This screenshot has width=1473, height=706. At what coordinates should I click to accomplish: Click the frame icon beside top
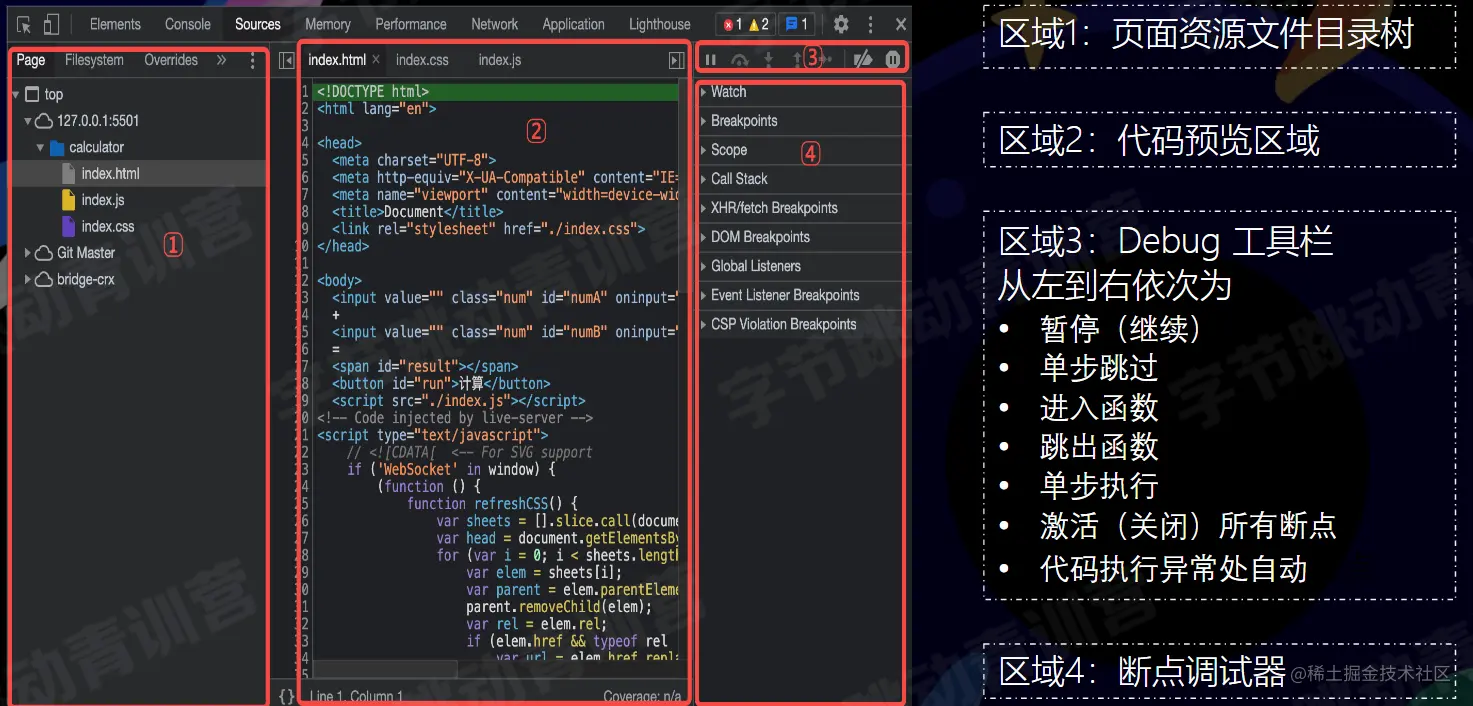pyautogui.click(x=32, y=94)
